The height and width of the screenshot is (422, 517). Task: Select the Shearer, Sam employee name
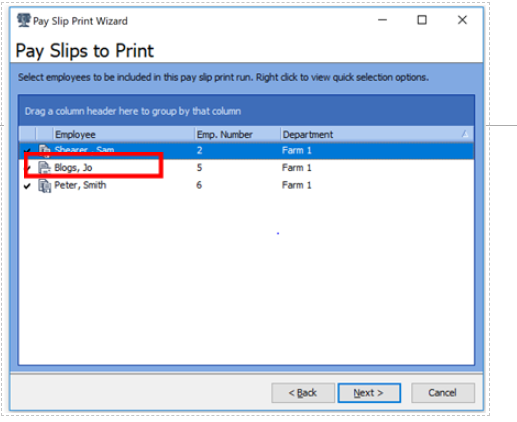point(84,150)
